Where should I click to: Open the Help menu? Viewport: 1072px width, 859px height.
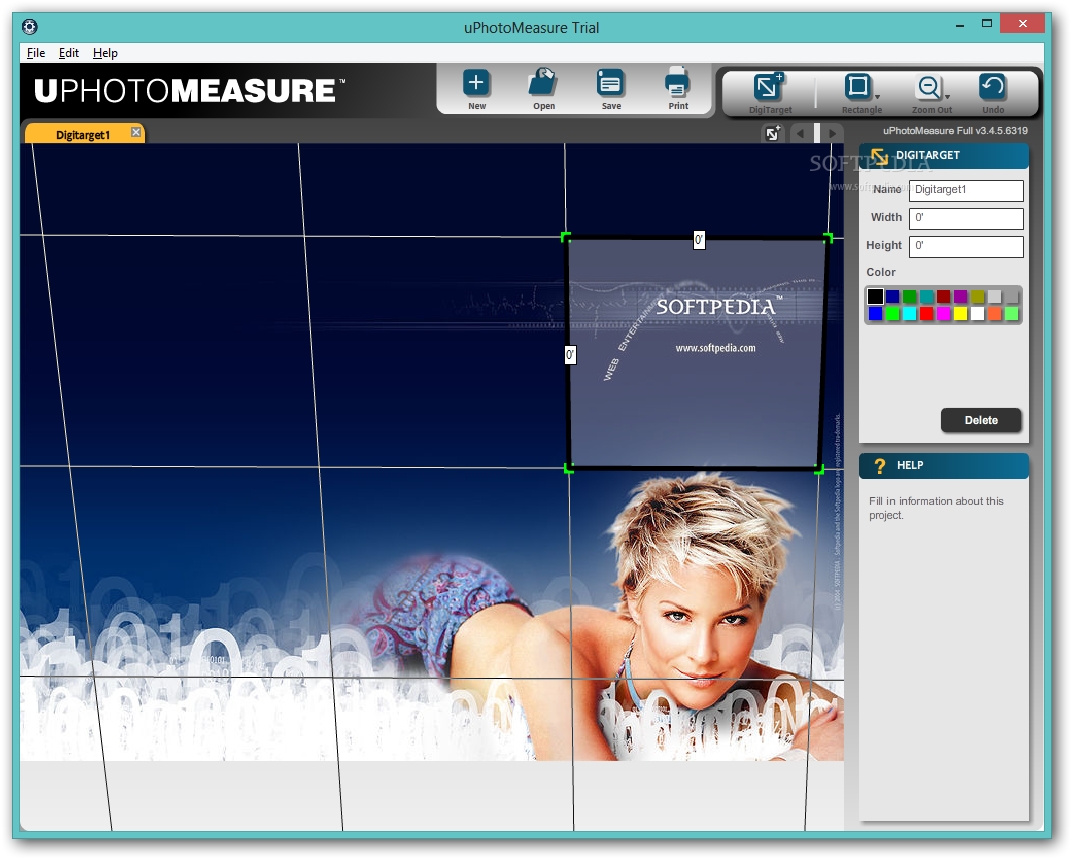(x=105, y=53)
